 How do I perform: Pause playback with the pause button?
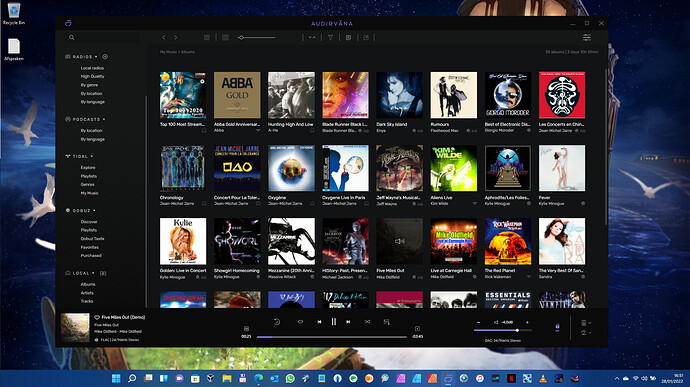[x=334, y=322]
